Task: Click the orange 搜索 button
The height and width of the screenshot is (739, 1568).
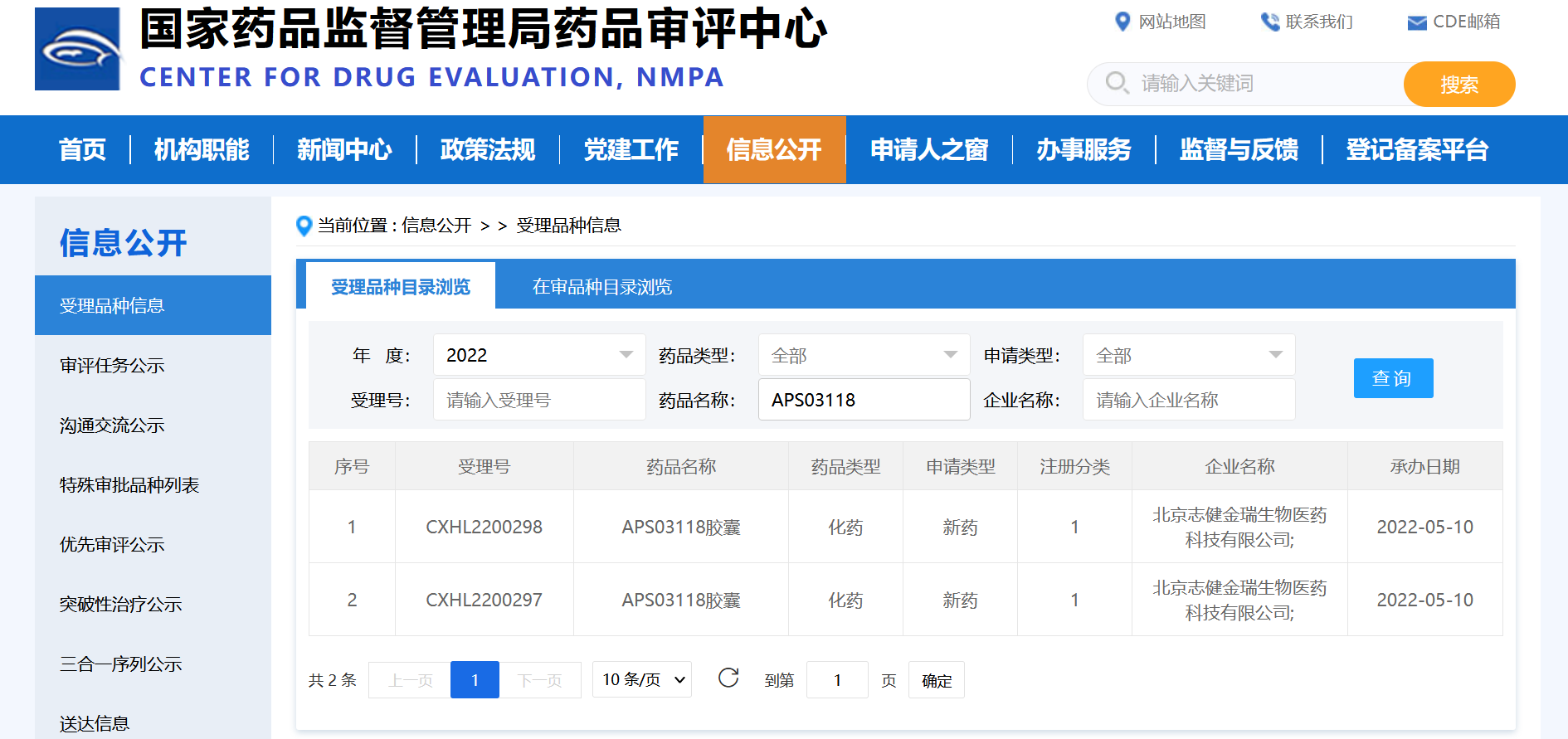Action: 1459,84
